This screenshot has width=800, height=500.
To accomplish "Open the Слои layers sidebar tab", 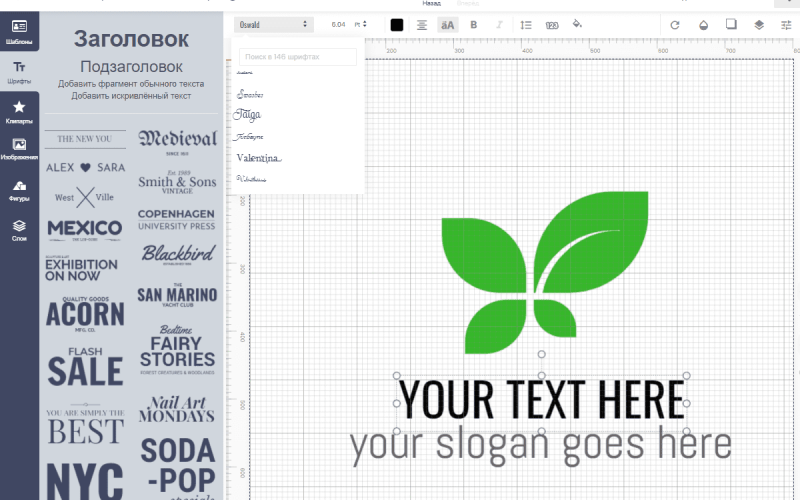I will 19,231.
